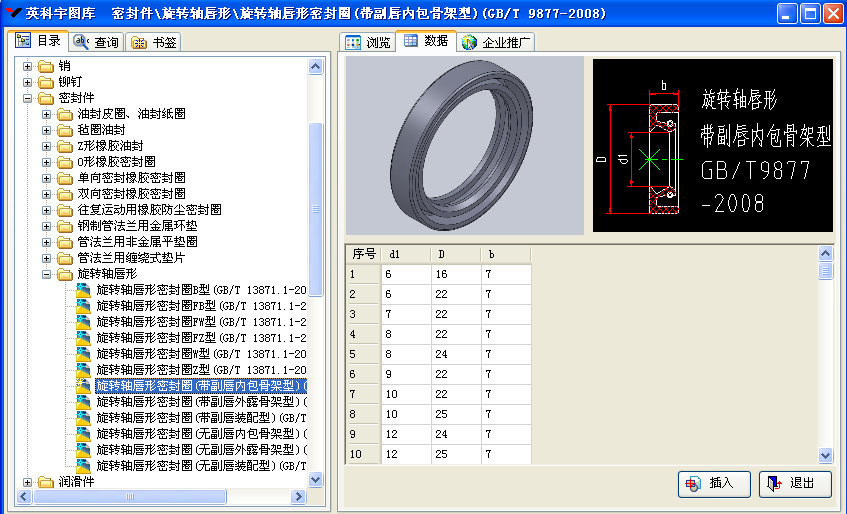Select 旋转轴唇形密封圈(无副唇装配型) item

pyautogui.click(x=200, y=466)
